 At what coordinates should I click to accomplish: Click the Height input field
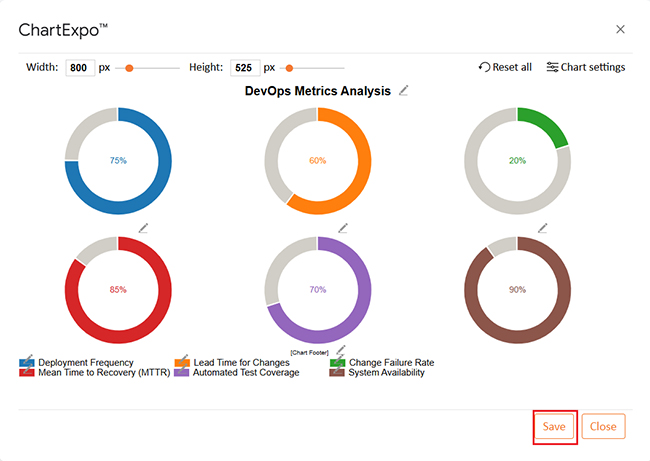pos(244,68)
